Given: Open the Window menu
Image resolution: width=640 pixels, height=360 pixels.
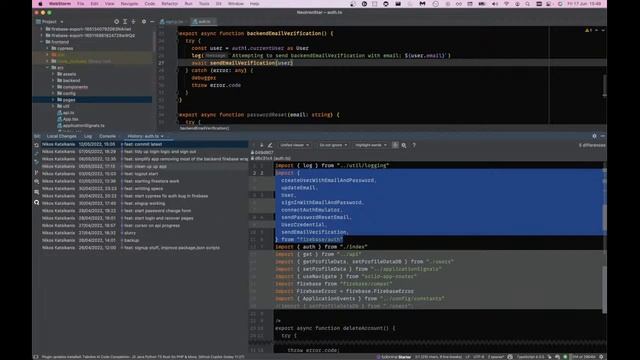Looking at the screenshot, I should (x=236, y=4).
